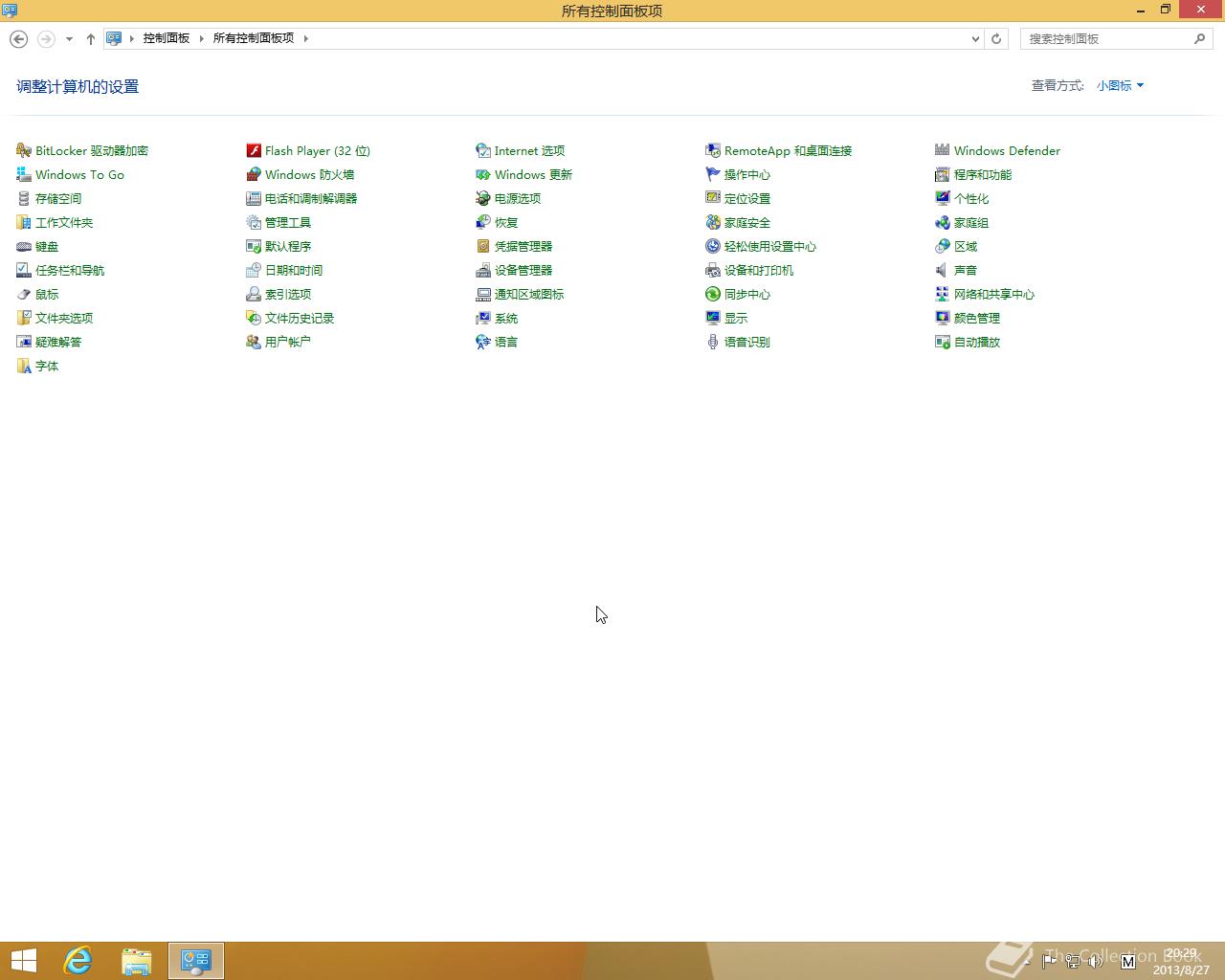This screenshot has width=1225, height=980.
Task: Click the 设备管理器 icon
Action: [x=483, y=270]
